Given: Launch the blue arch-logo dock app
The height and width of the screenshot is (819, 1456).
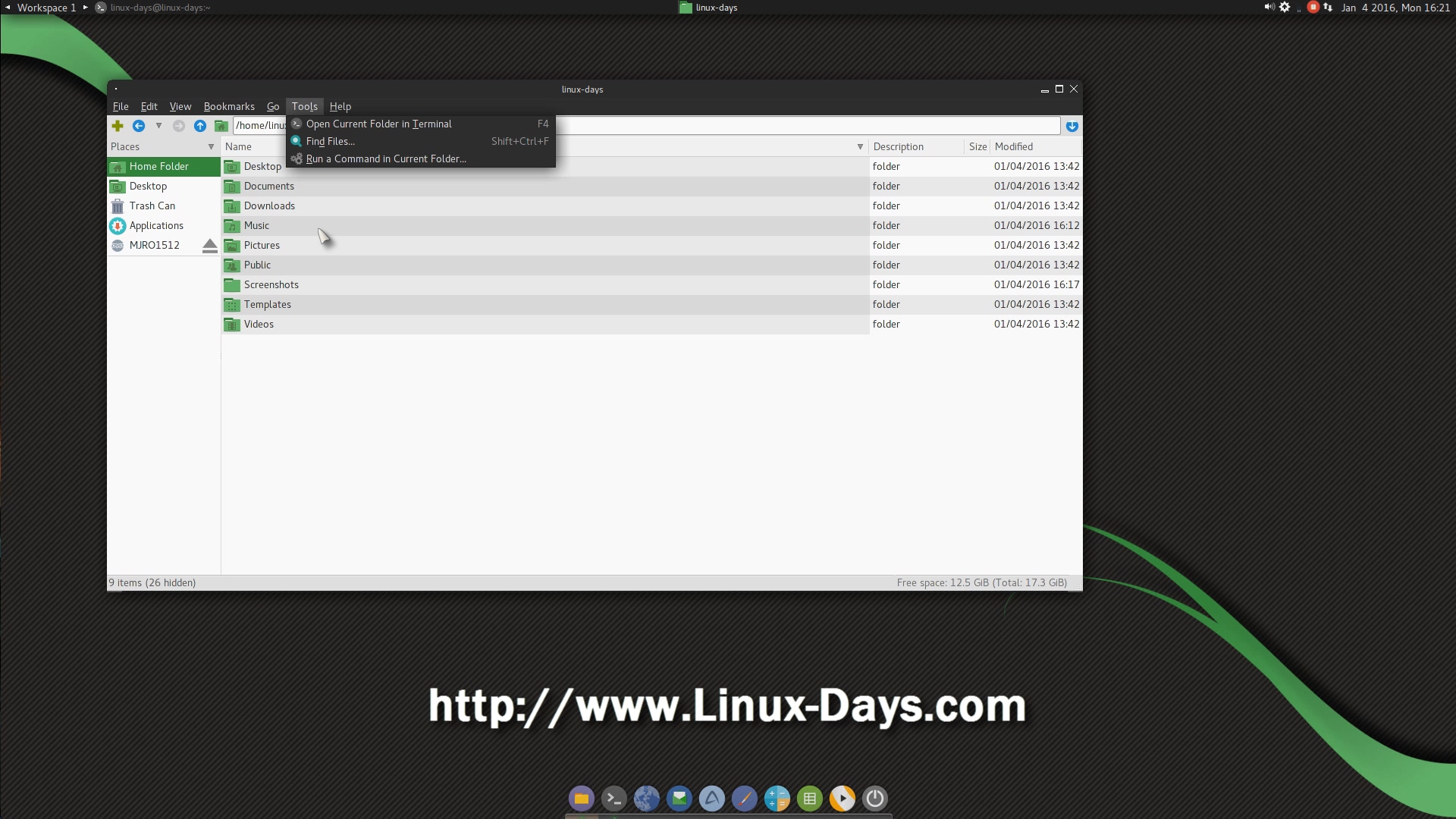Looking at the screenshot, I should [x=712, y=798].
